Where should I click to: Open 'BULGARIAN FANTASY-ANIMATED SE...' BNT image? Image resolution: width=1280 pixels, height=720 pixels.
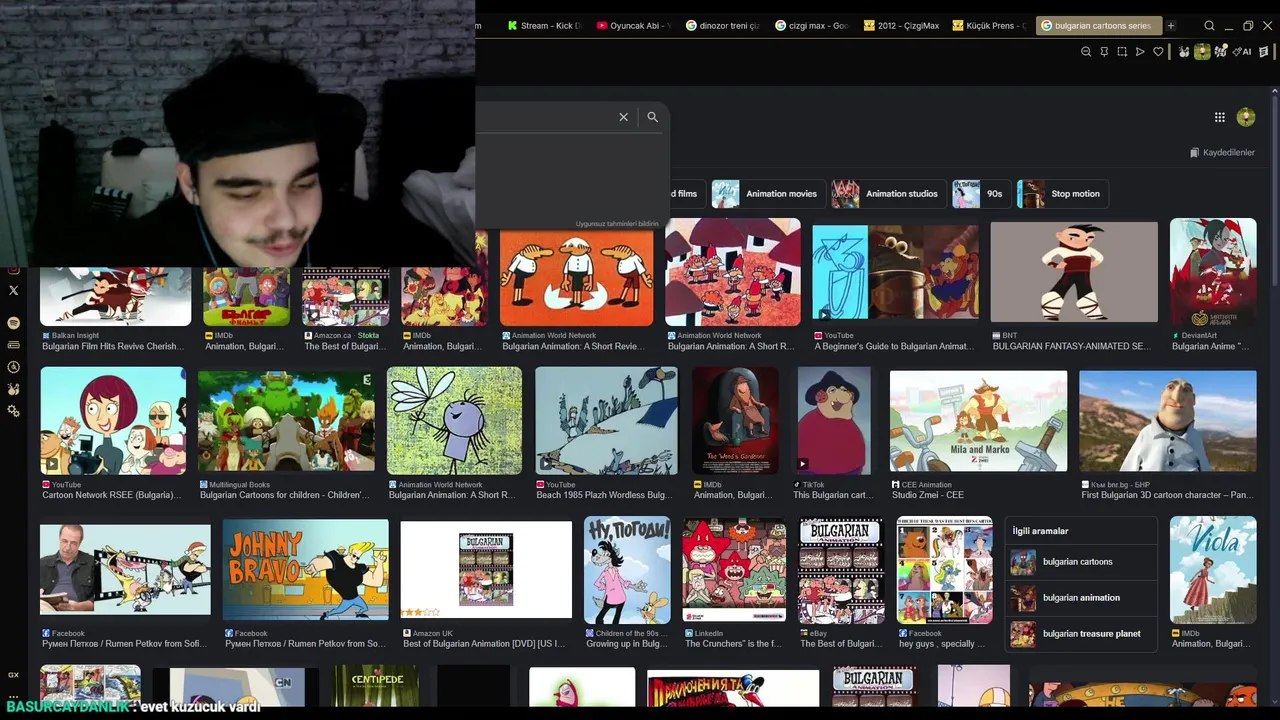click(x=1074, y=272)
